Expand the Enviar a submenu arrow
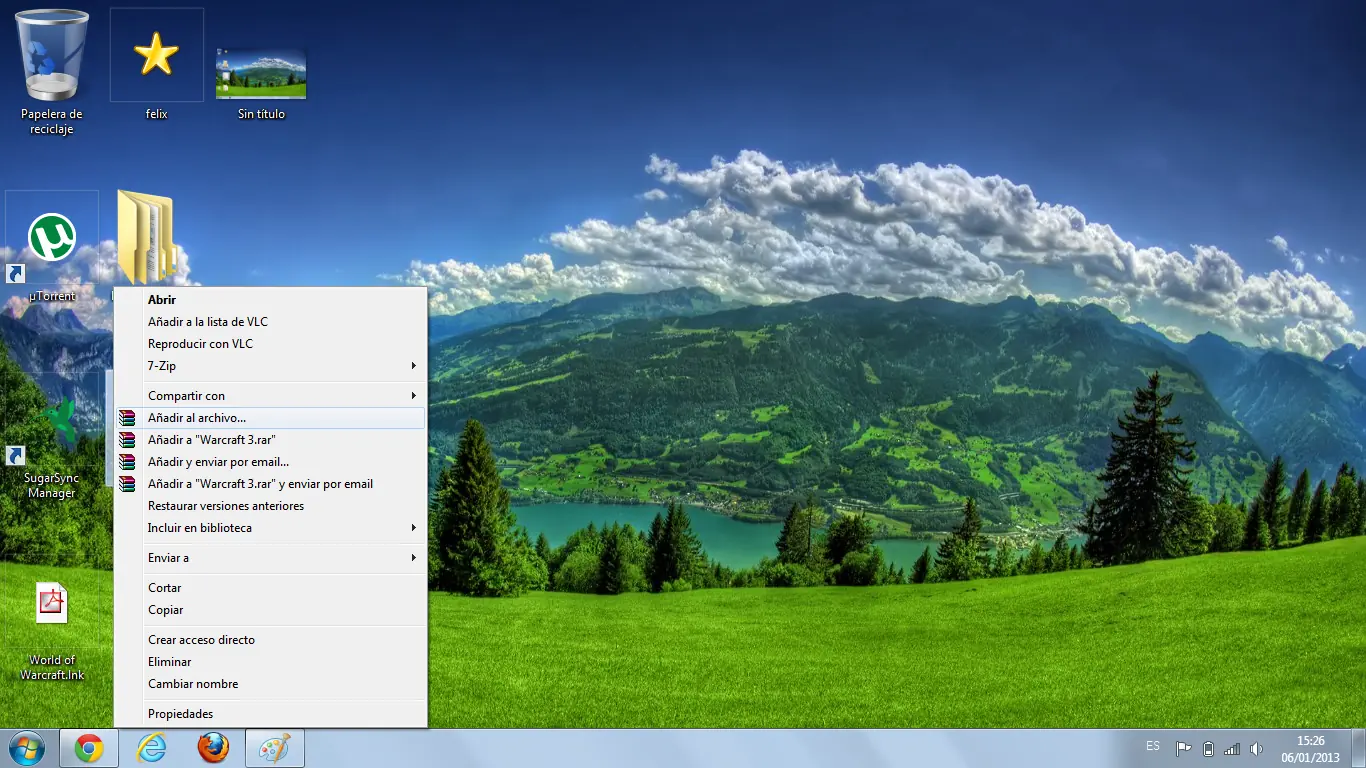1366x768 pixels. tap(414, 558)
